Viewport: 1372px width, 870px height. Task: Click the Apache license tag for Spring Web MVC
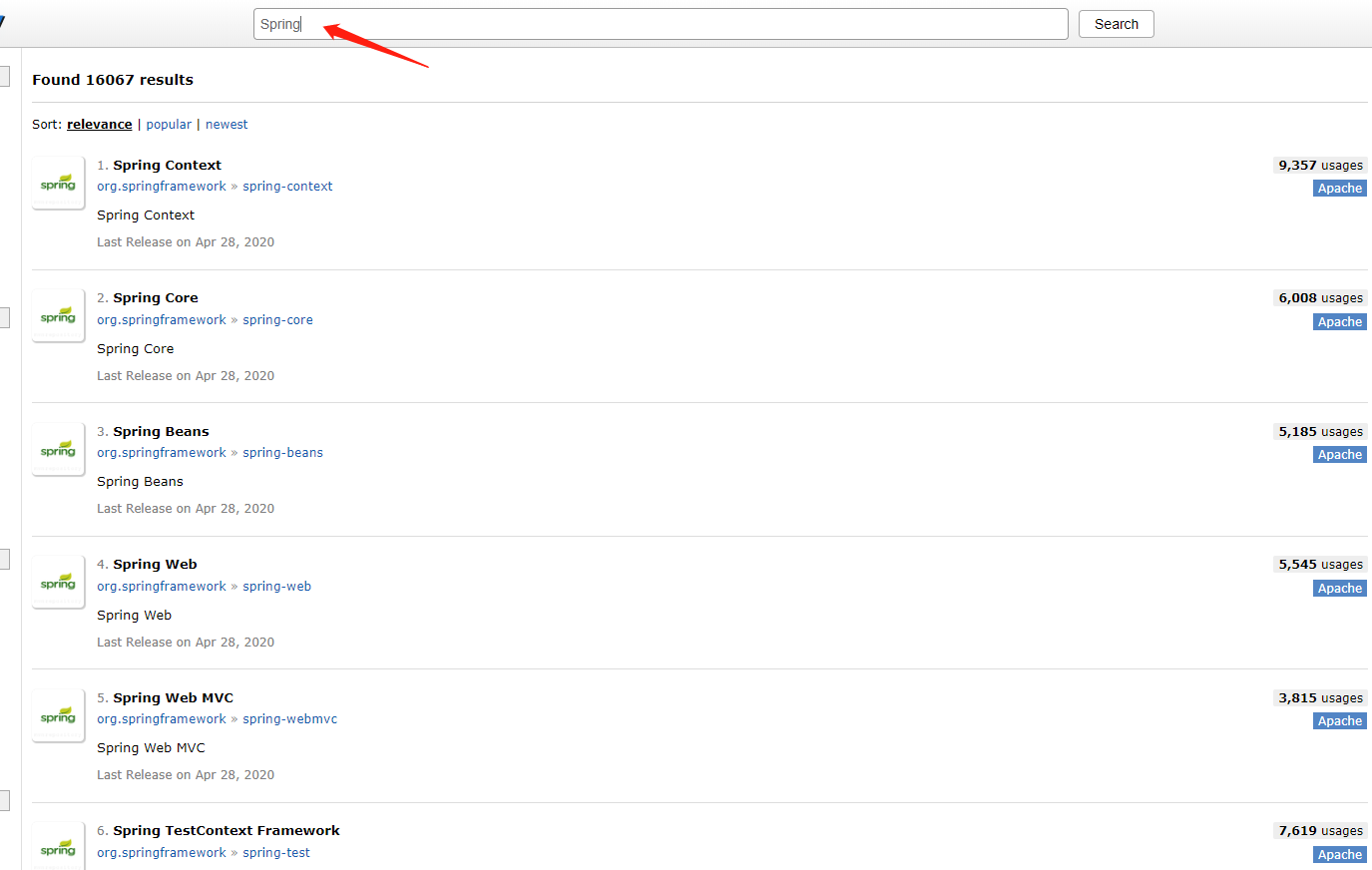pyautogui.click(x=1340, y=721)
